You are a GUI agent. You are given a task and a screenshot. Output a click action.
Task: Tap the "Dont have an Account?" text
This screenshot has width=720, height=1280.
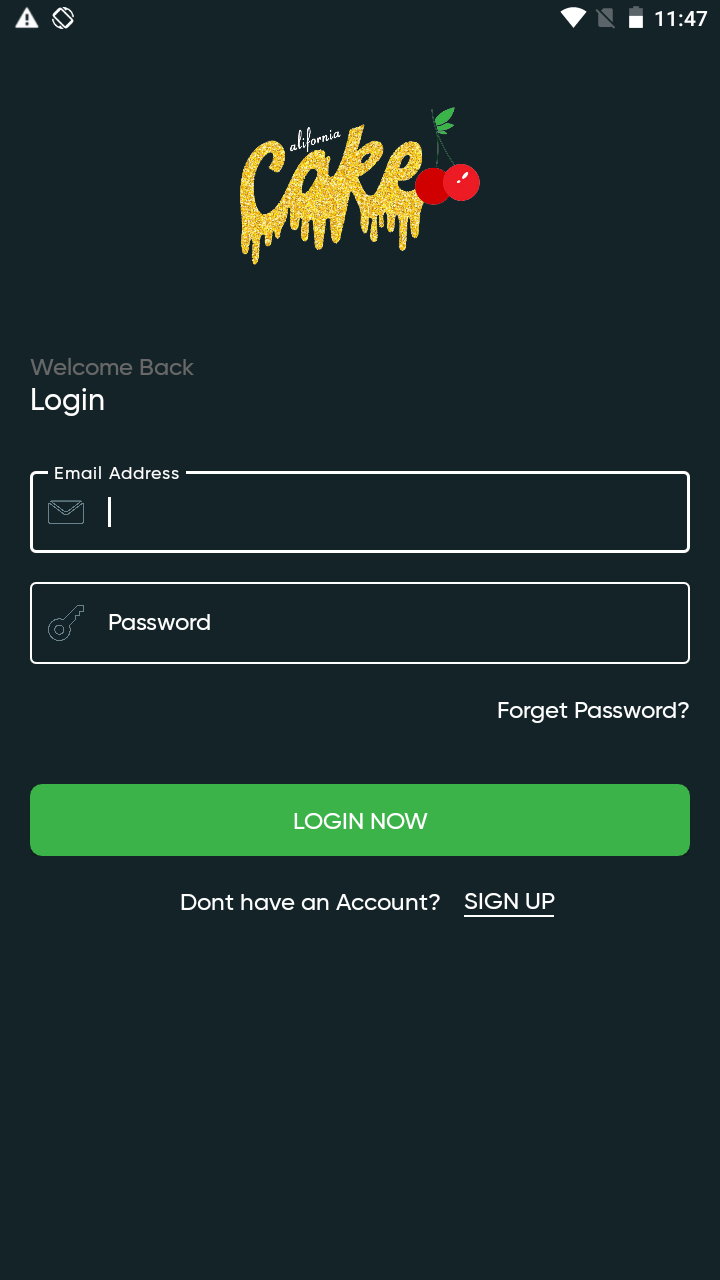tap(310, 902)
